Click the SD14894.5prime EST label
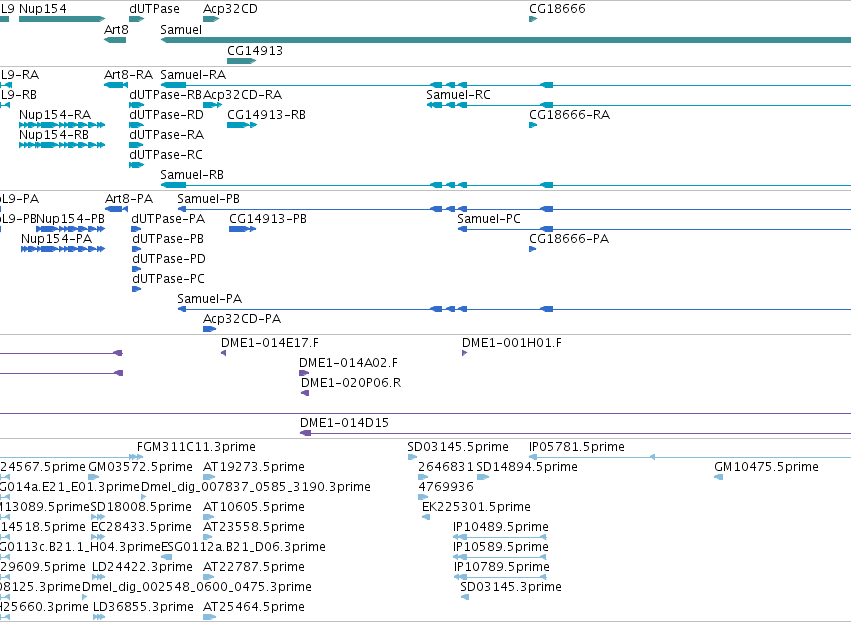The image size is (851, 622). 527,467
